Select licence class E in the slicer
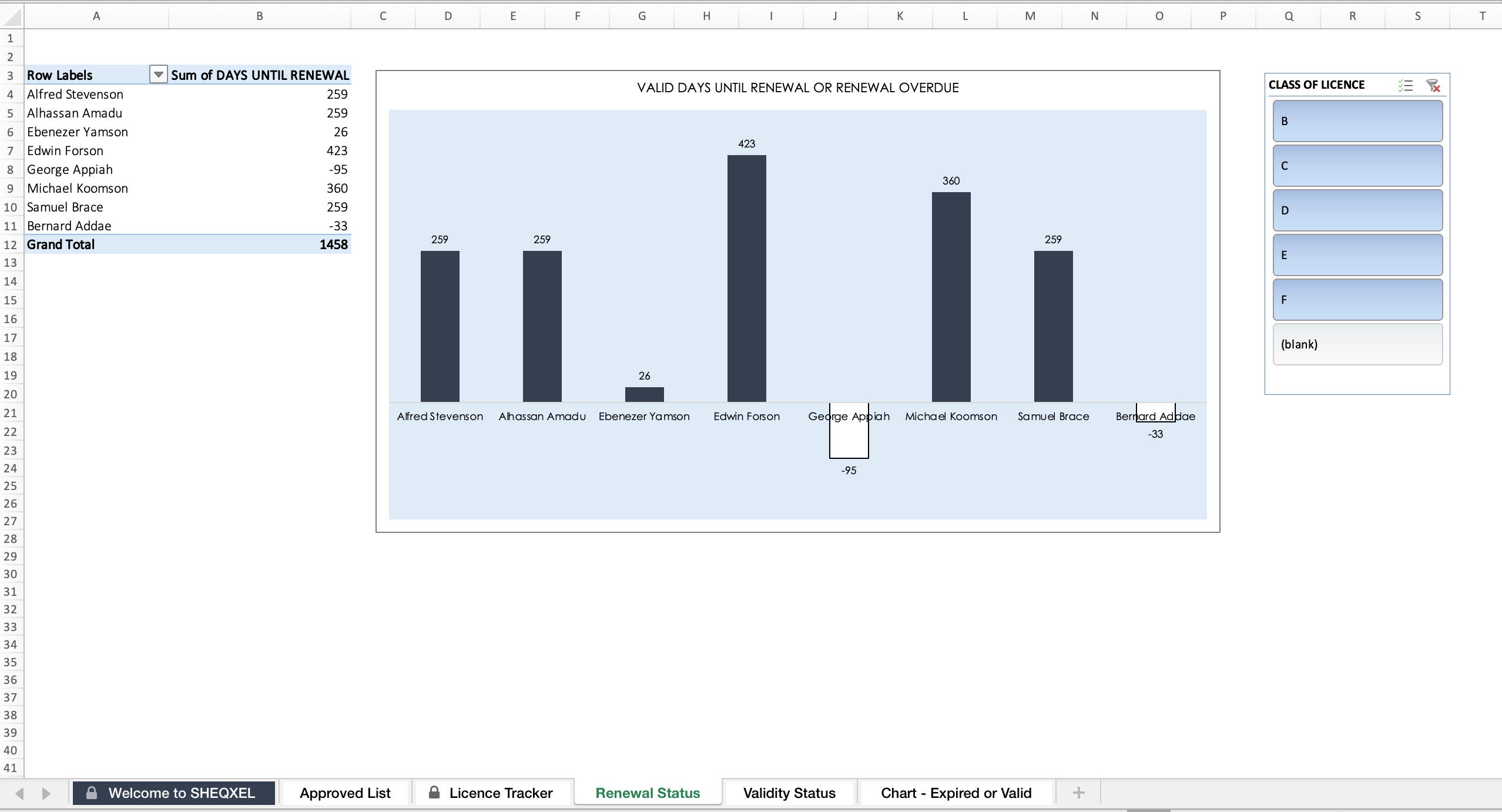Image resolution: width=1502 pixels, height=812 pixels. [x=1357, y=254]
